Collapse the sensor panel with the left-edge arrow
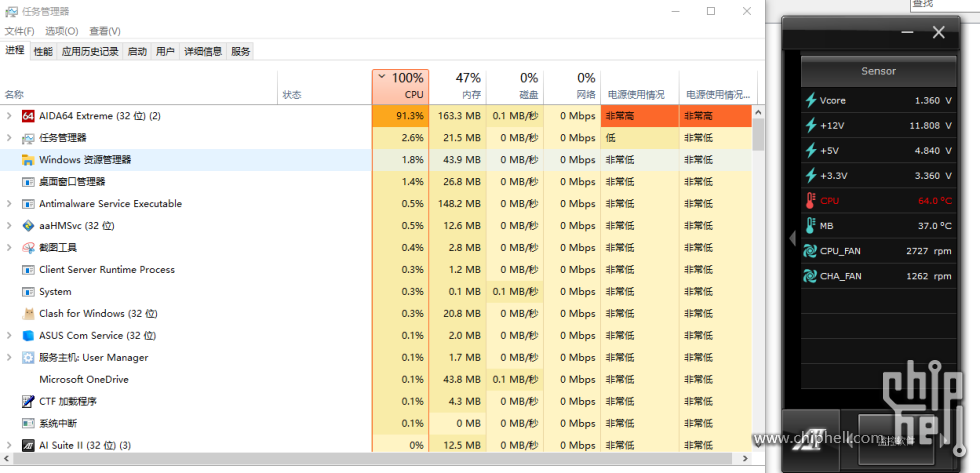The image size is (980, 473). pos(792,238)
